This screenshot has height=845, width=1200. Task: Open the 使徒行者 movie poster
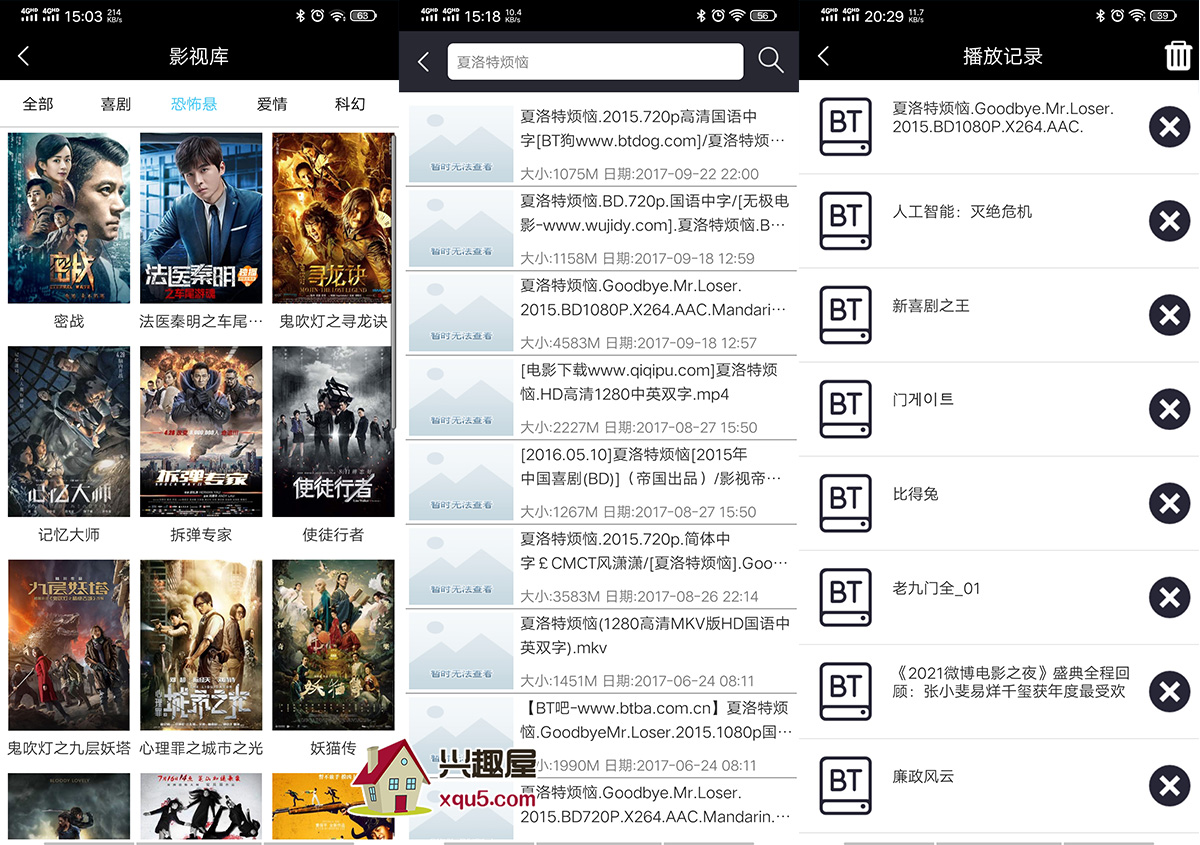(x=333, y=432)
